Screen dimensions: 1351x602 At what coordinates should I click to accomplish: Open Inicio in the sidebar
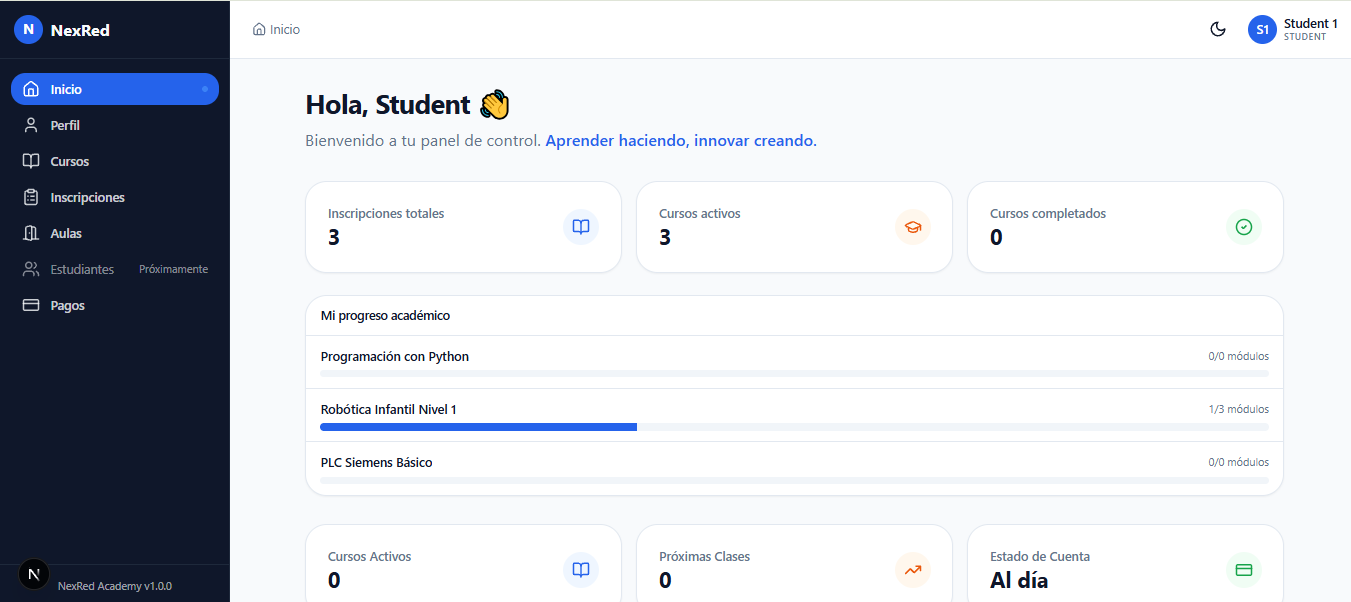point(115,89)
